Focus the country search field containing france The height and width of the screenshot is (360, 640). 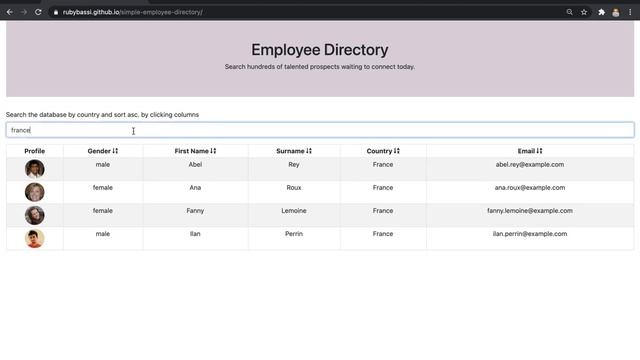coord(320,130)
